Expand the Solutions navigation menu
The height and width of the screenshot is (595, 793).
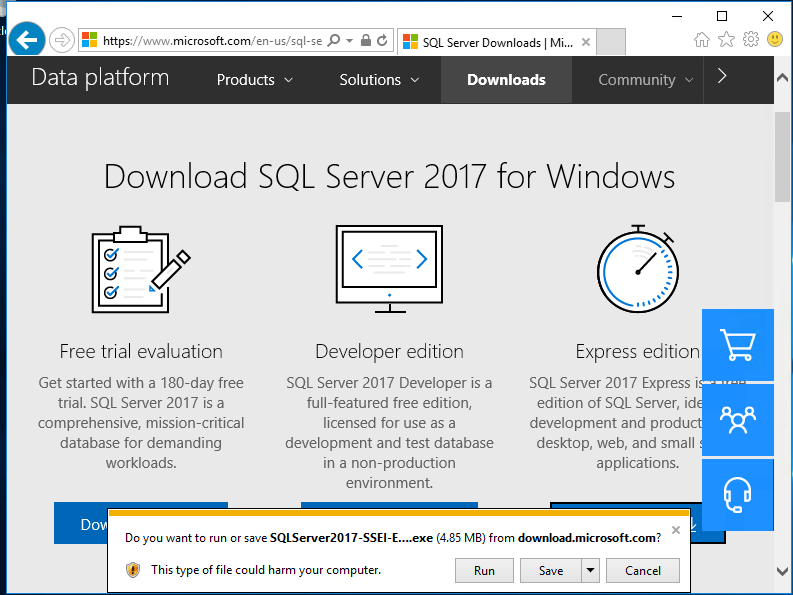pyautogui.click(x=379, y=80)
